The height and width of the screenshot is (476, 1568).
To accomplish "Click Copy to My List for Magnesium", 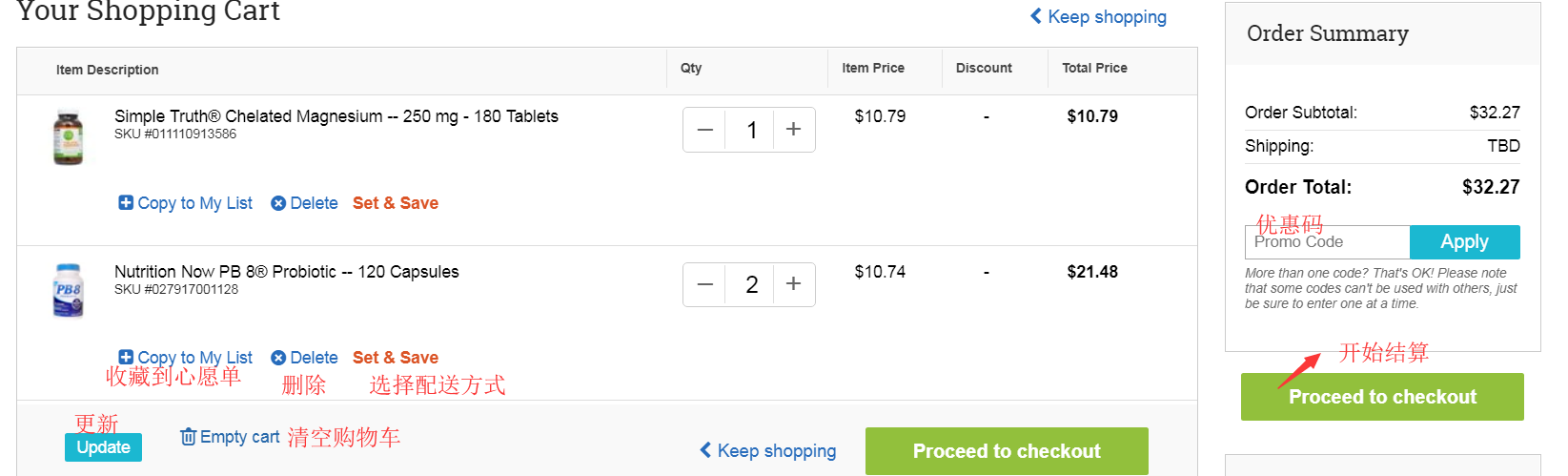I will point(186,203).
